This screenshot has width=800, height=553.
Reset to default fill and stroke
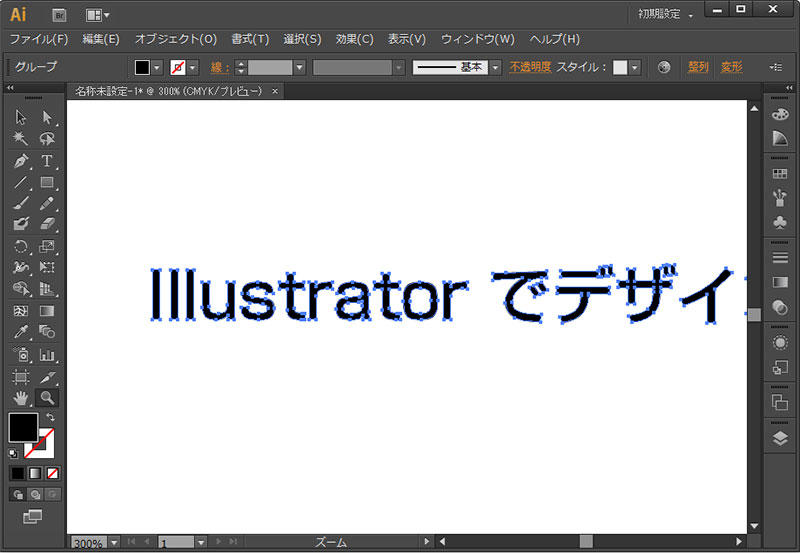click(13, 453)
